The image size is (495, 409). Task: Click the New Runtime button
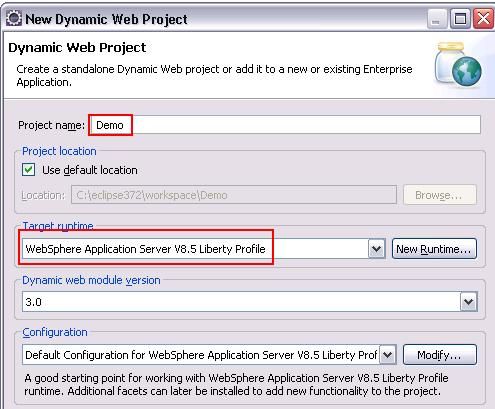(434, 249)
